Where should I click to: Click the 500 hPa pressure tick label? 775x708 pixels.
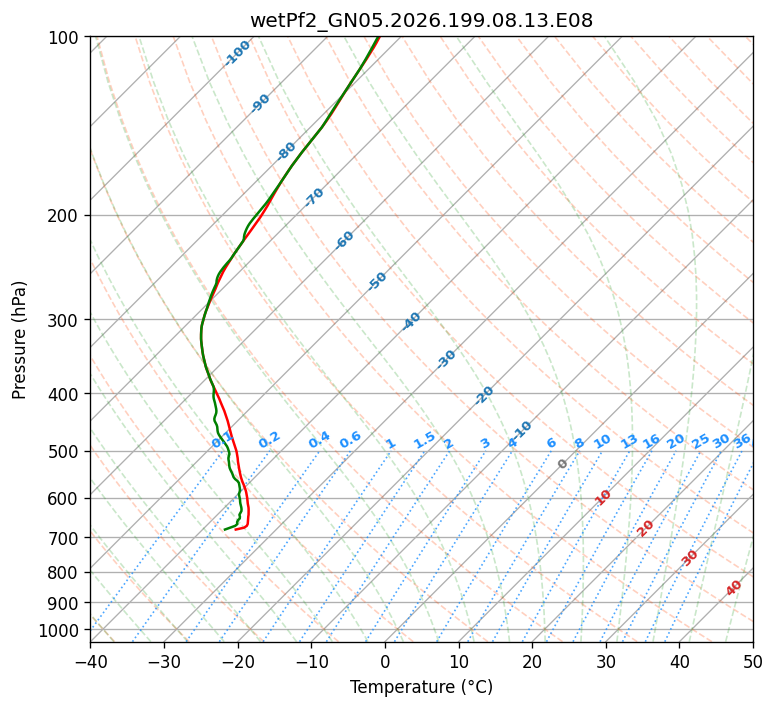click(65, 452)
